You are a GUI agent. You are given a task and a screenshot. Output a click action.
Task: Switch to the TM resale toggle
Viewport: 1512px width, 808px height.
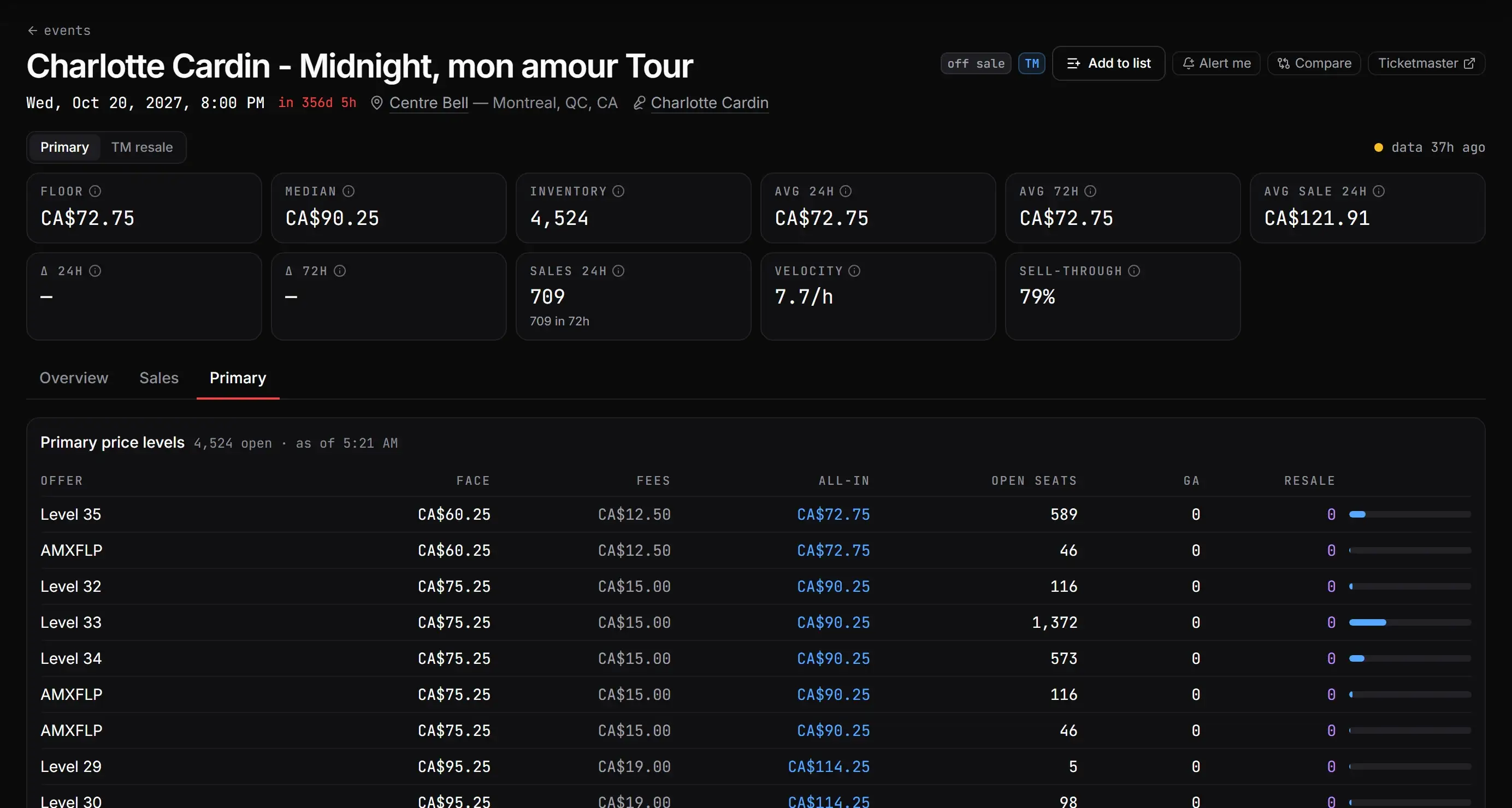point(142,147)
